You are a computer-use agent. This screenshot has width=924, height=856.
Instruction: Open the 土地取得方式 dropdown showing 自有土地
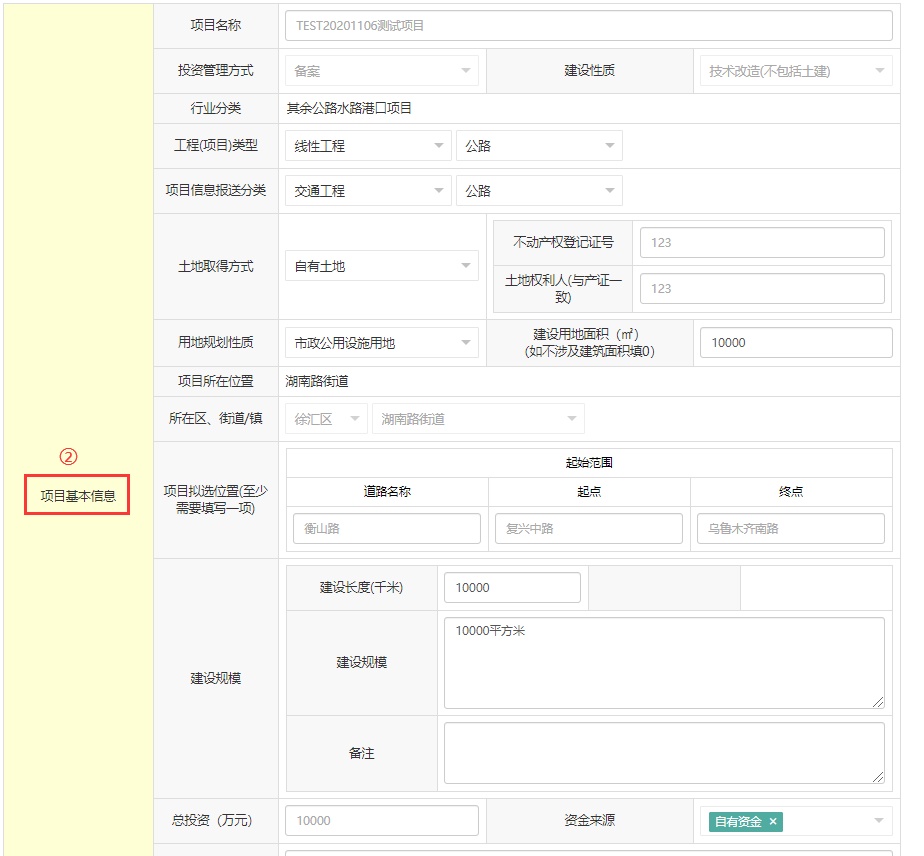pyautogui.click(x=381, y=266)
